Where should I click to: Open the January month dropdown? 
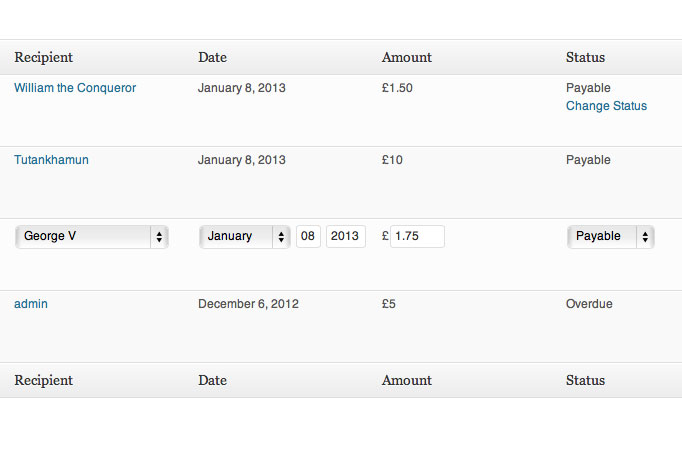coord(244,237)
